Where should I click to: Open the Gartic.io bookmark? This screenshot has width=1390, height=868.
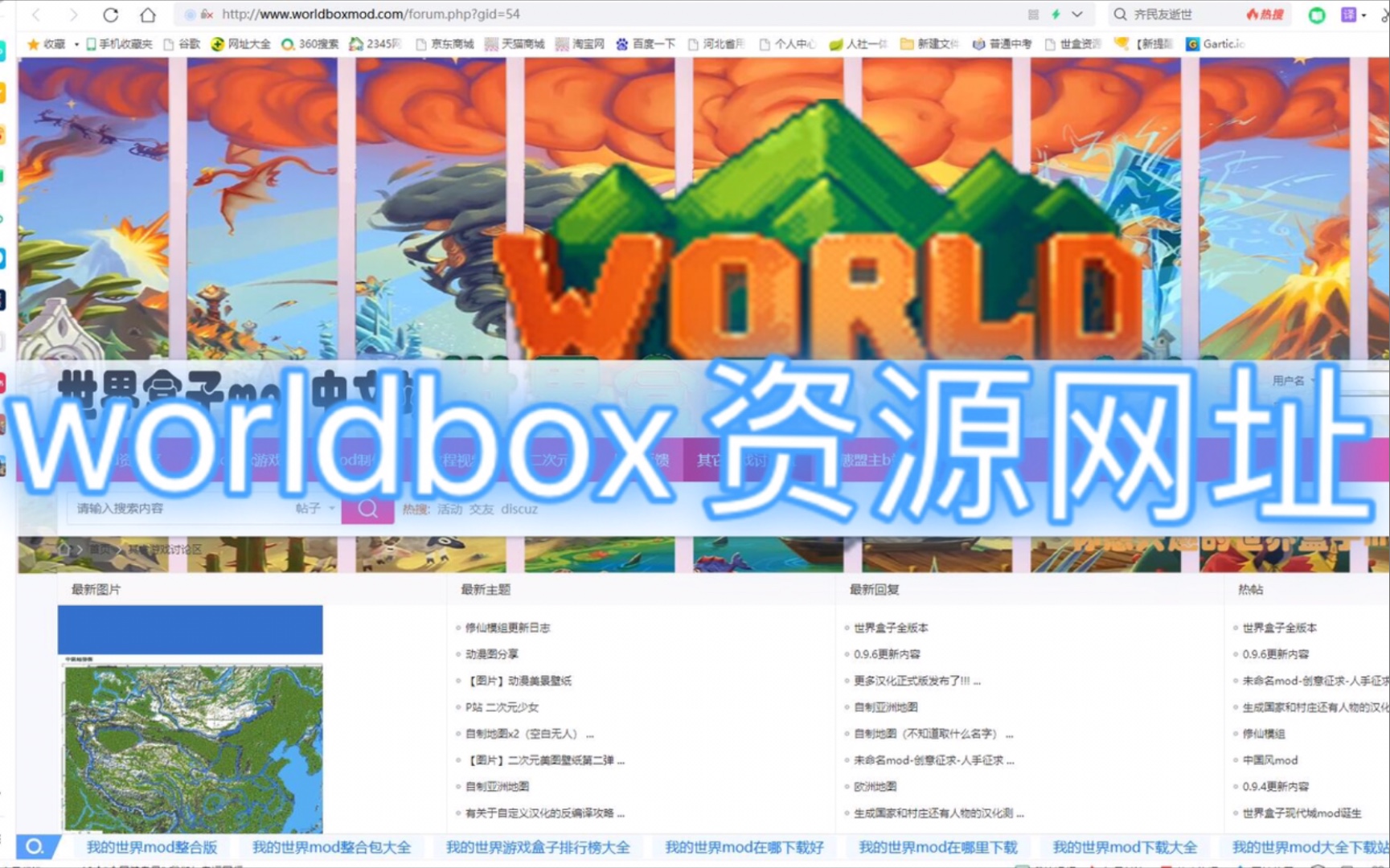(x=1216, y=44)
